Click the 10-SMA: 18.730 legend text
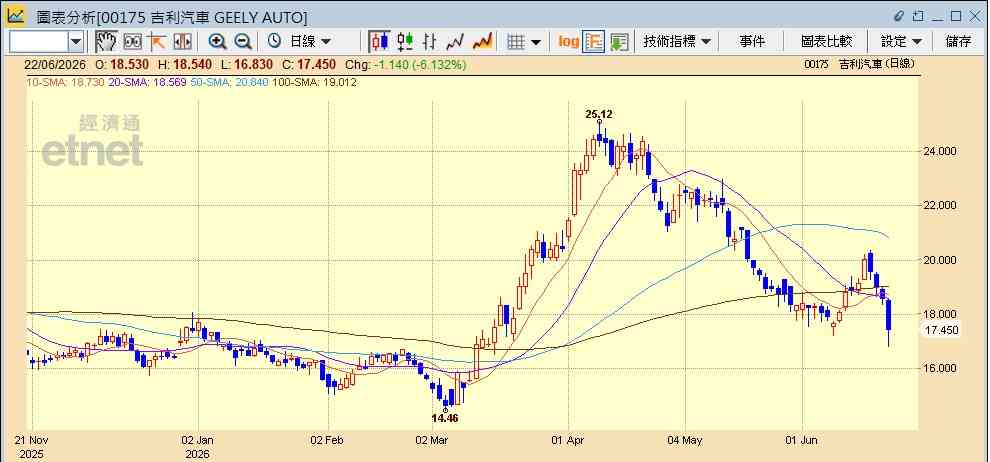This screenshot has width=990, height=462. coord(66,82)
